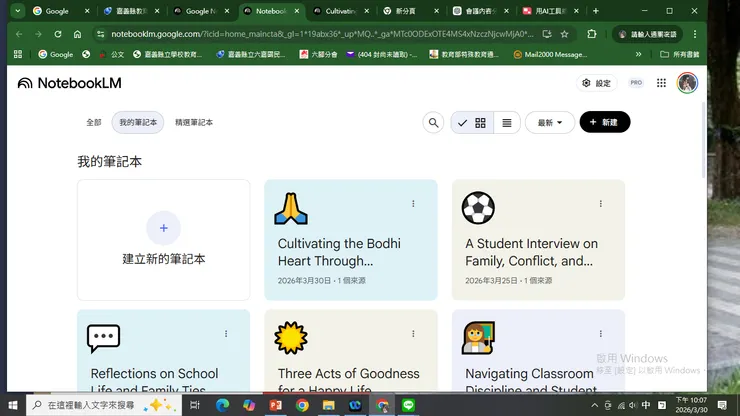Bookmark this page with the star

(x=564, y=34)
